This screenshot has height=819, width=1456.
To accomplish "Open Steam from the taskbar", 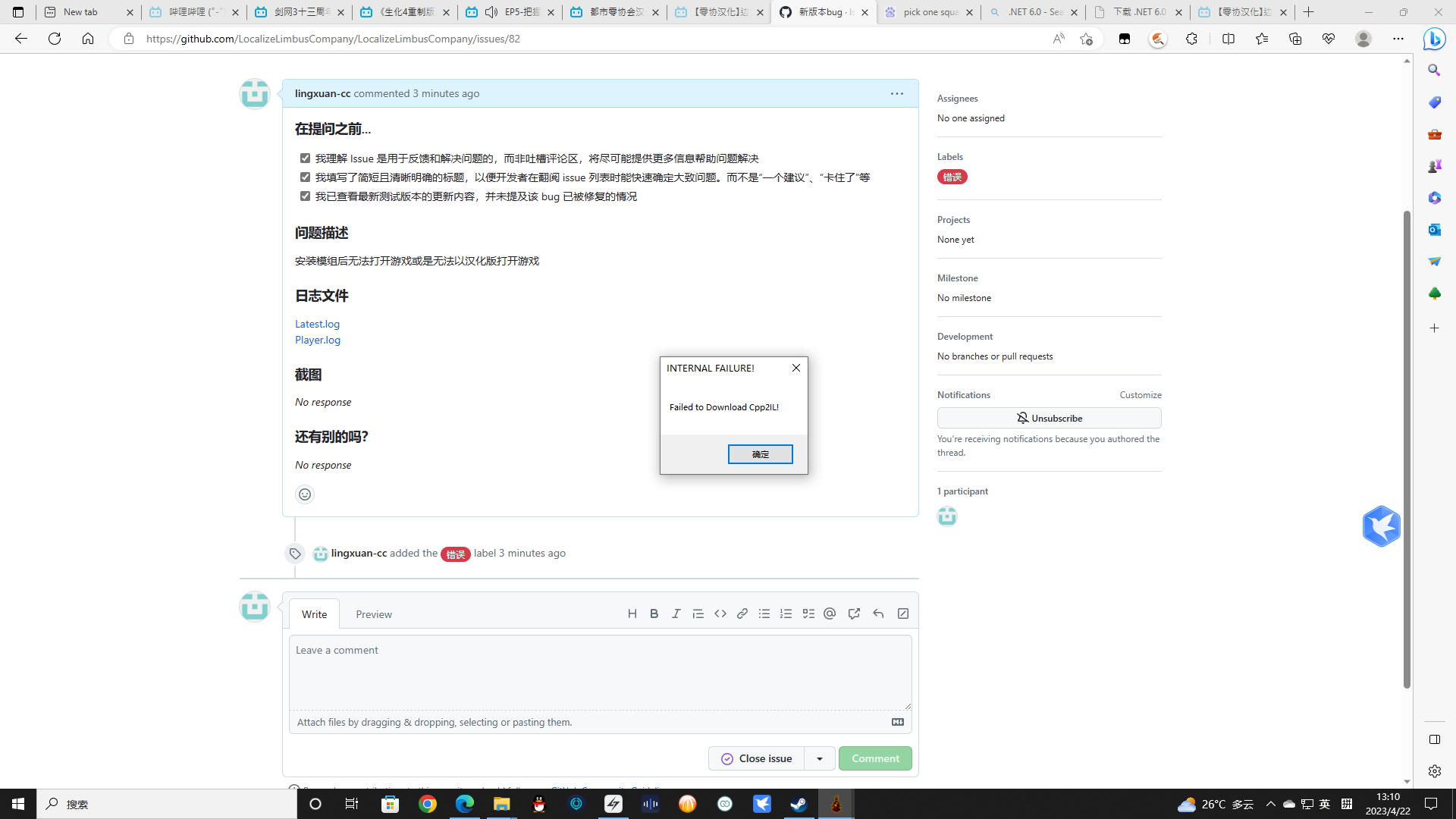I will [x=799, y=804].
